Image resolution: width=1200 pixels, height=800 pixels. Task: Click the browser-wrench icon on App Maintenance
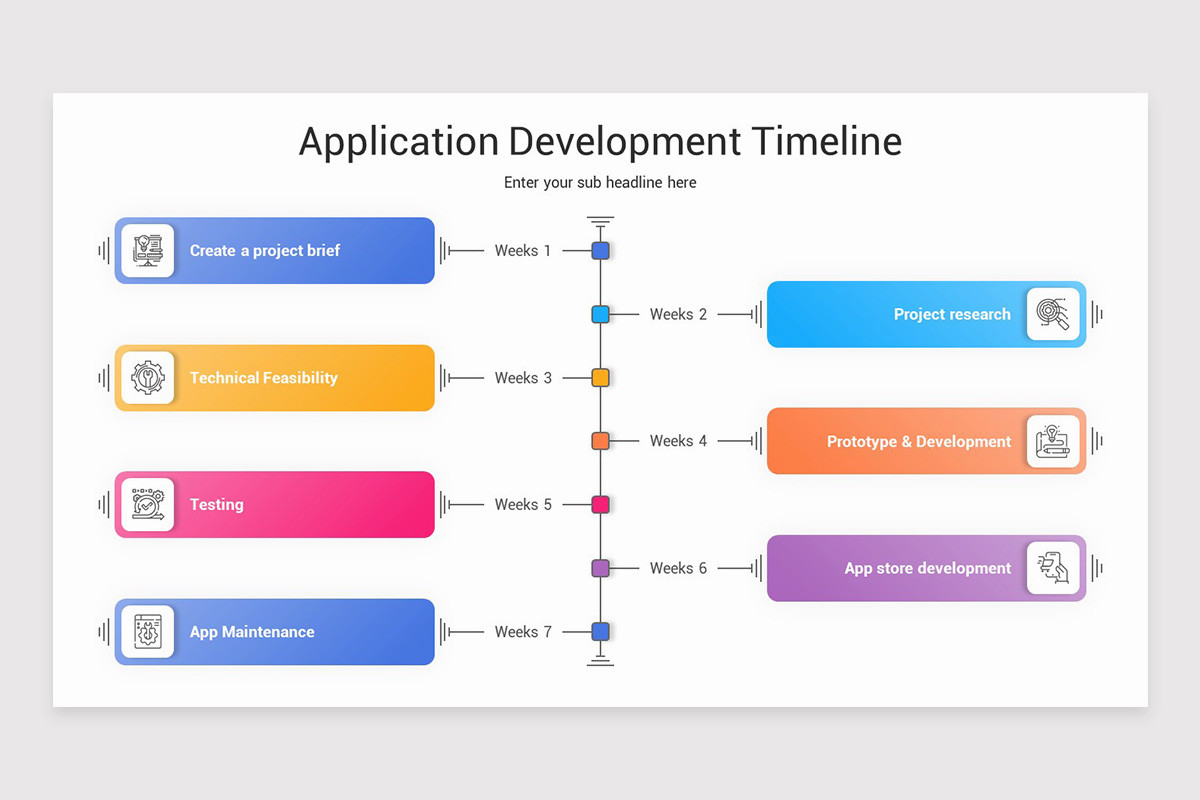148,631
